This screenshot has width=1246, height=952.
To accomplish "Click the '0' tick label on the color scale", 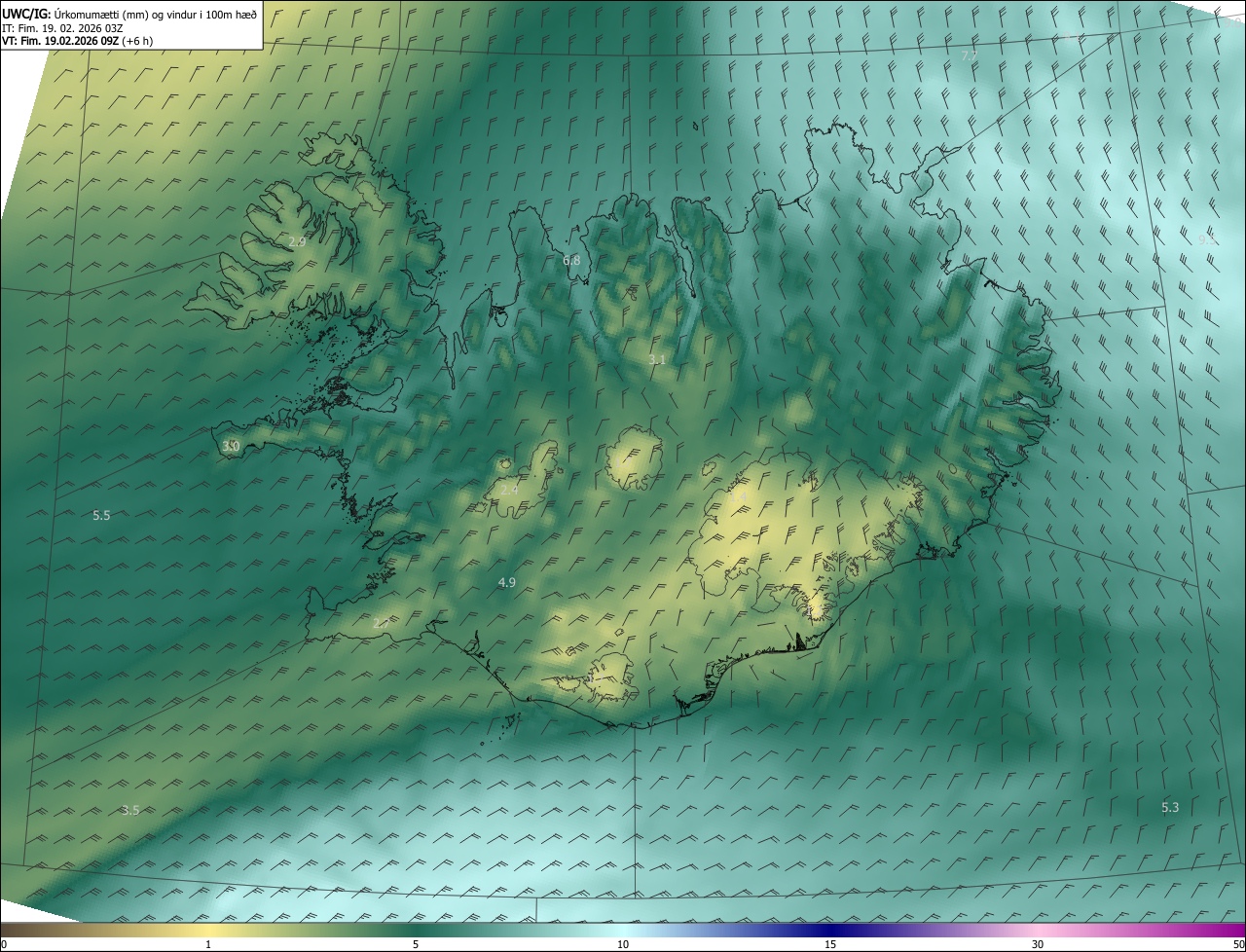I will 4,944.
